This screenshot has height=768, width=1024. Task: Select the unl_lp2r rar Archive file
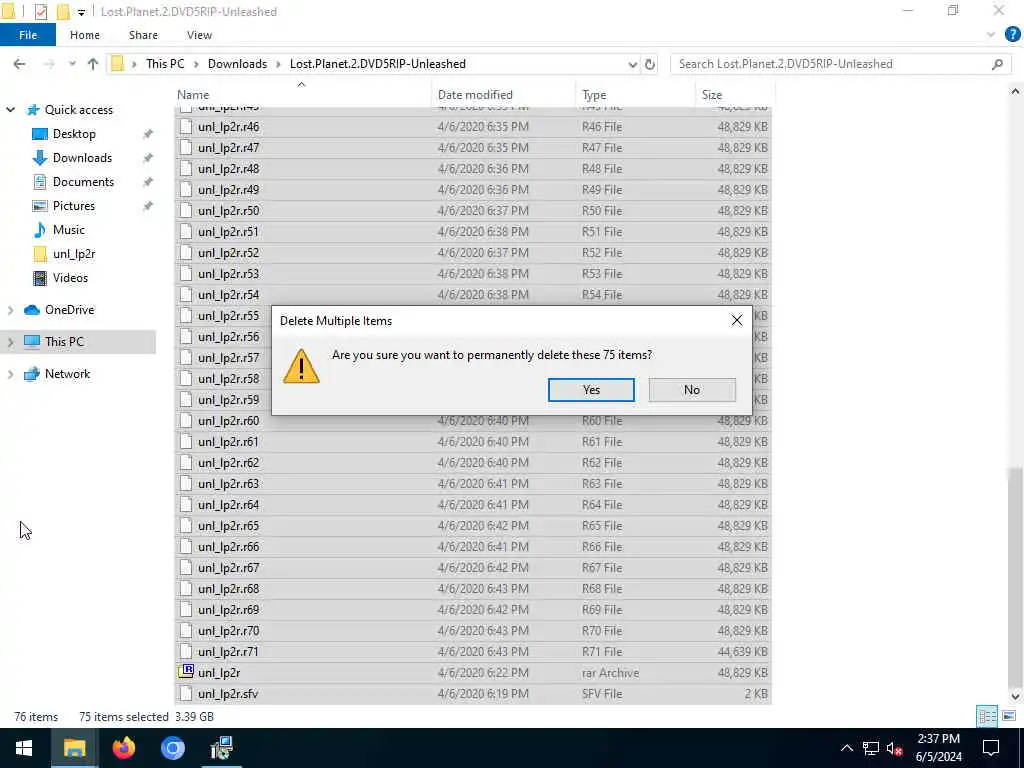coord(473,673)
